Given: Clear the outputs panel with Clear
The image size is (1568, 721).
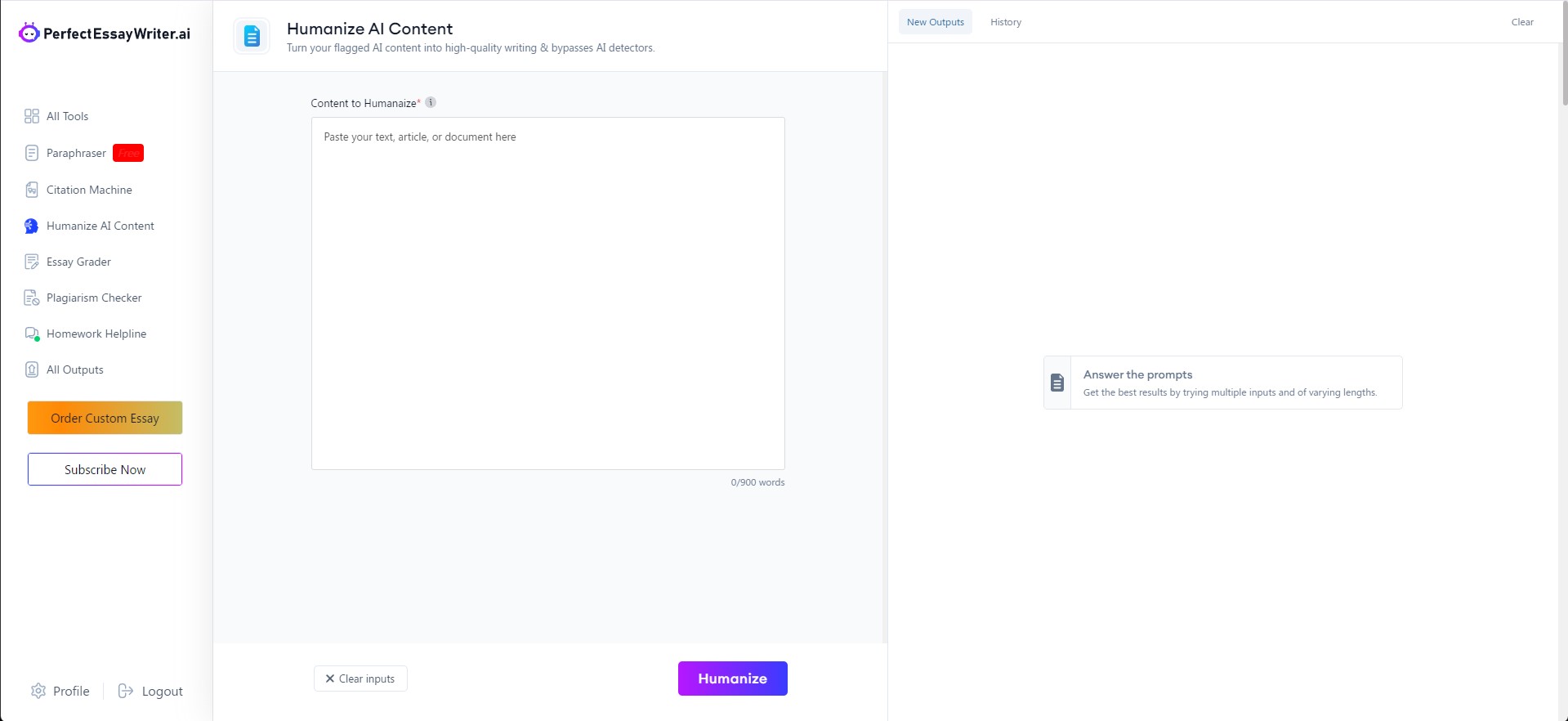Looking at the screenshot, I should coord(1522,22).
